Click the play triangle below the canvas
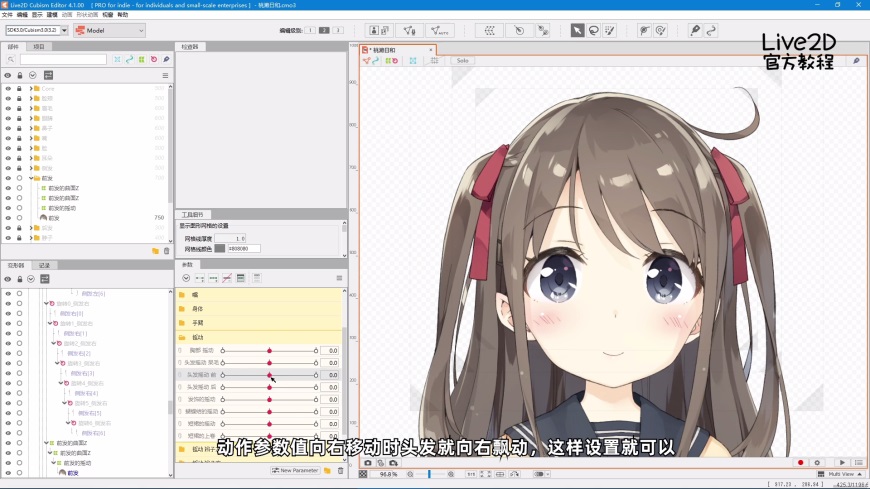870x489 pixels. [842, 462]
